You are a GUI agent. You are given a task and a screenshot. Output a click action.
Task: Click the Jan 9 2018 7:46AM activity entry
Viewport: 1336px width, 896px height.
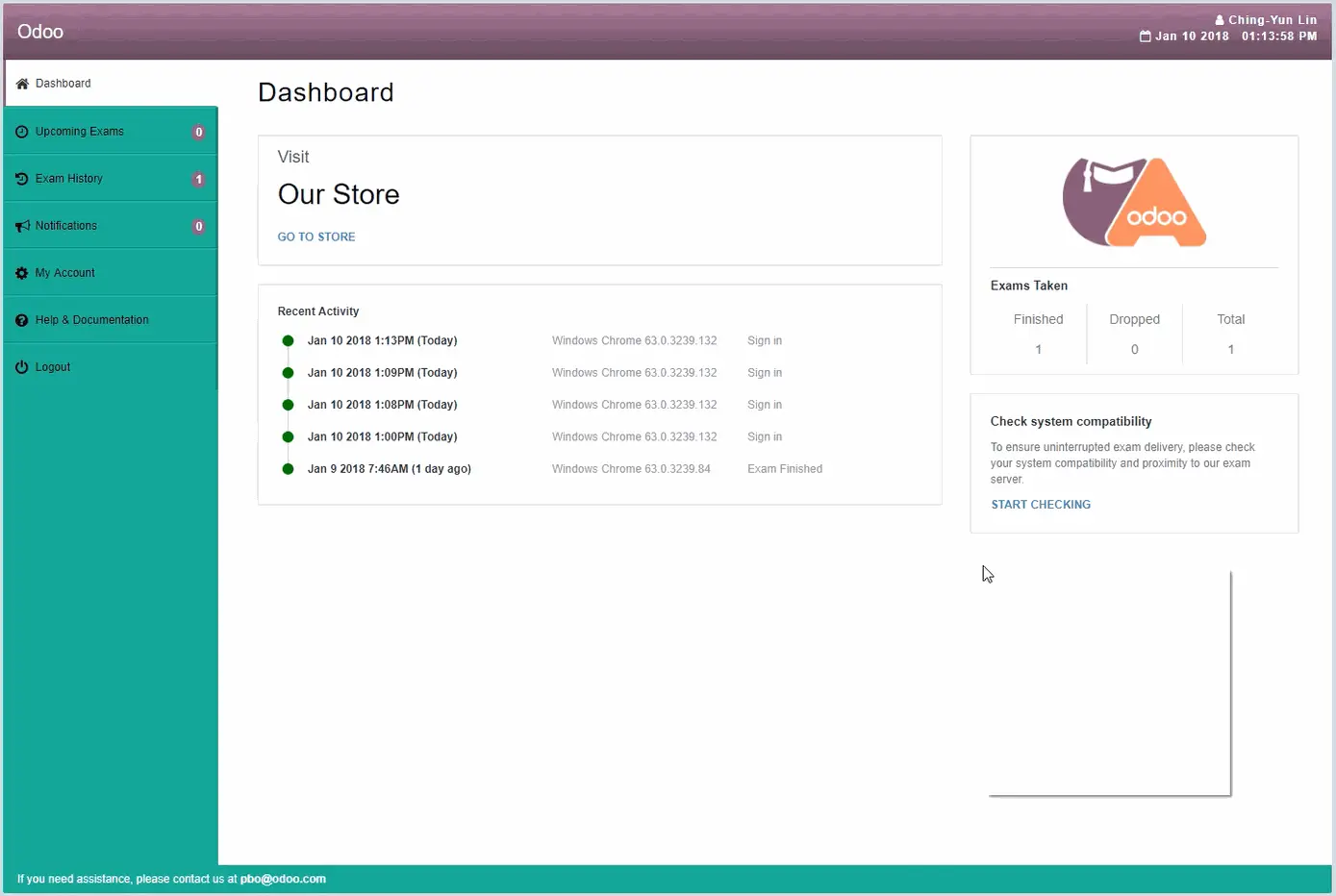[x=390, y=469]
